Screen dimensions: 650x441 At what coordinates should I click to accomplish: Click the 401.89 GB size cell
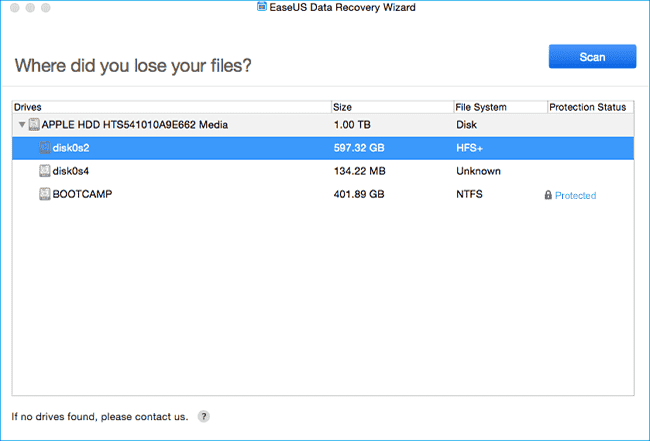pyautogui.click(x=357, y=194)
